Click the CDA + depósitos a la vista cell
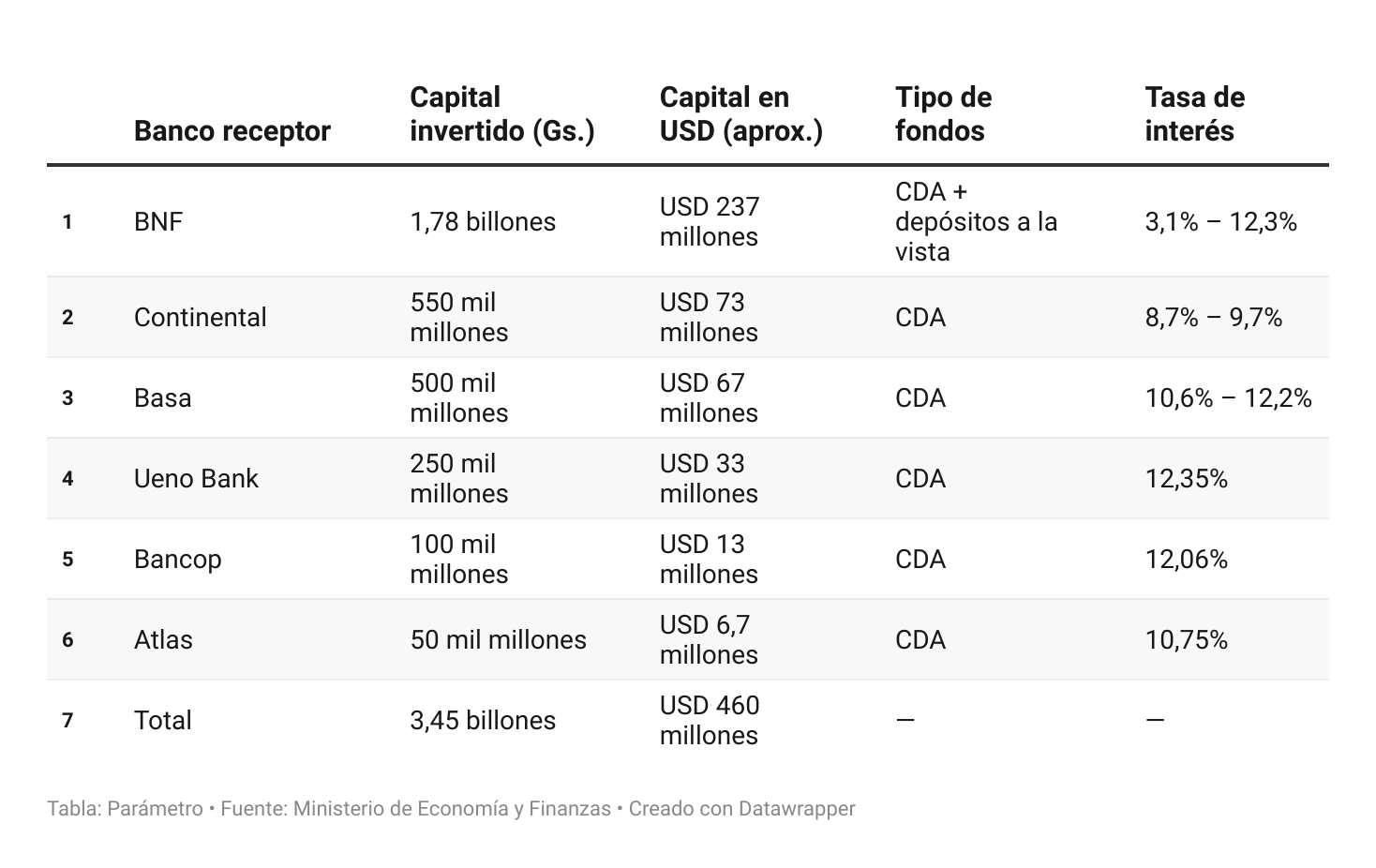Screen dimensions: 1376x868 coord(976,222)
